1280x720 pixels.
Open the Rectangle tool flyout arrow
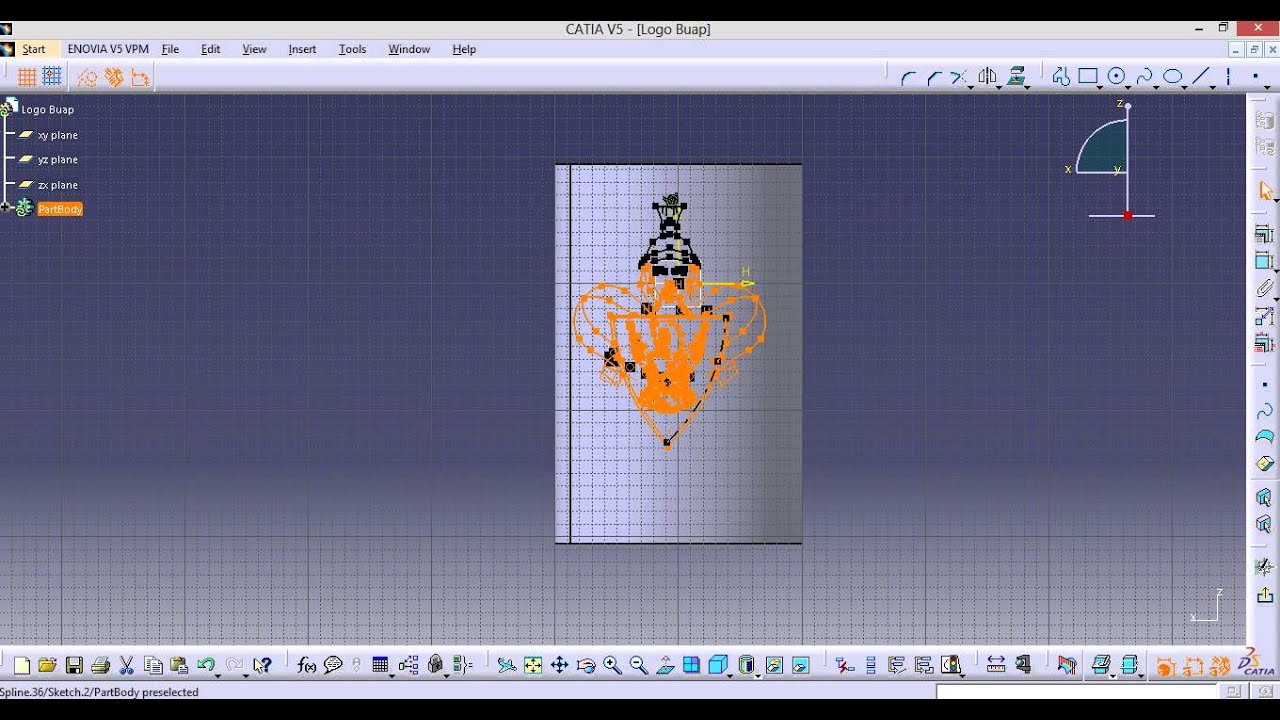coord(1100,87)
